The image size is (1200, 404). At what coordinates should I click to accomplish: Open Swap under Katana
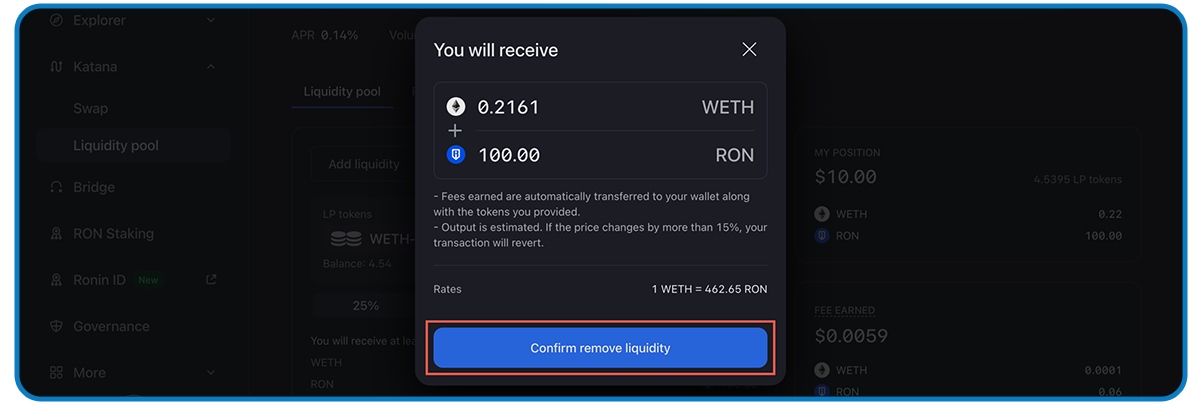(x=91, y=108)
